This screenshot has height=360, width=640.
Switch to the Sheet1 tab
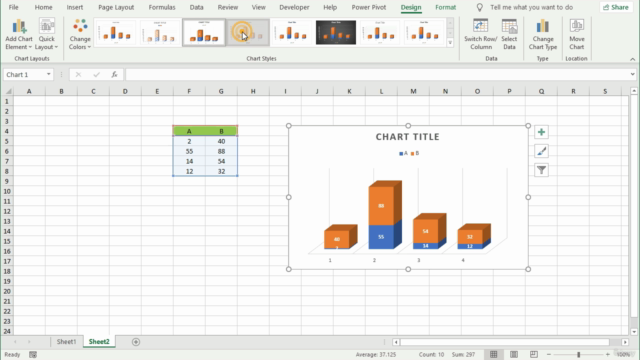click(x=66, y=342)
